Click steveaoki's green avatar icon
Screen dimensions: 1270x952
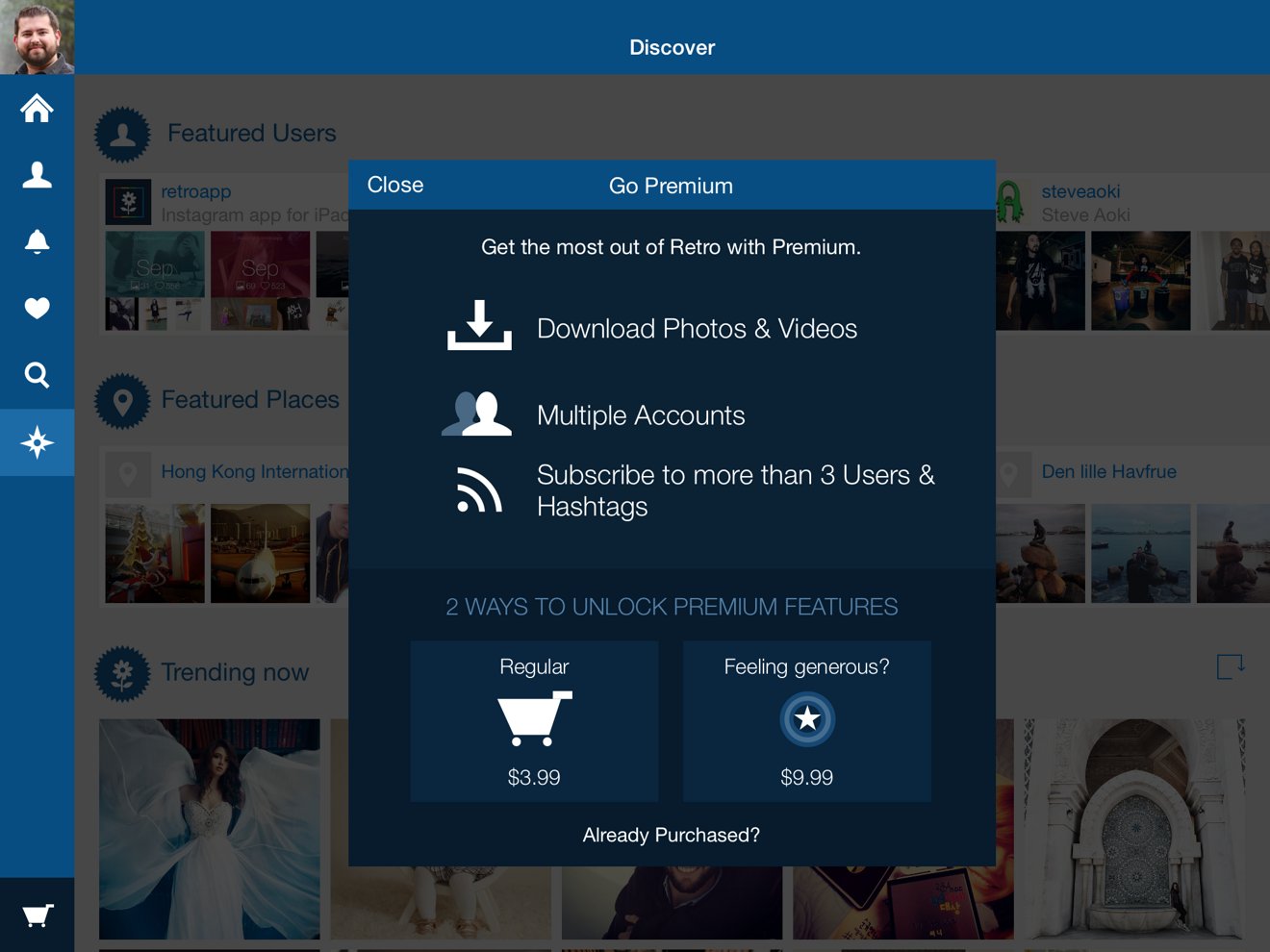[1009, 202]
